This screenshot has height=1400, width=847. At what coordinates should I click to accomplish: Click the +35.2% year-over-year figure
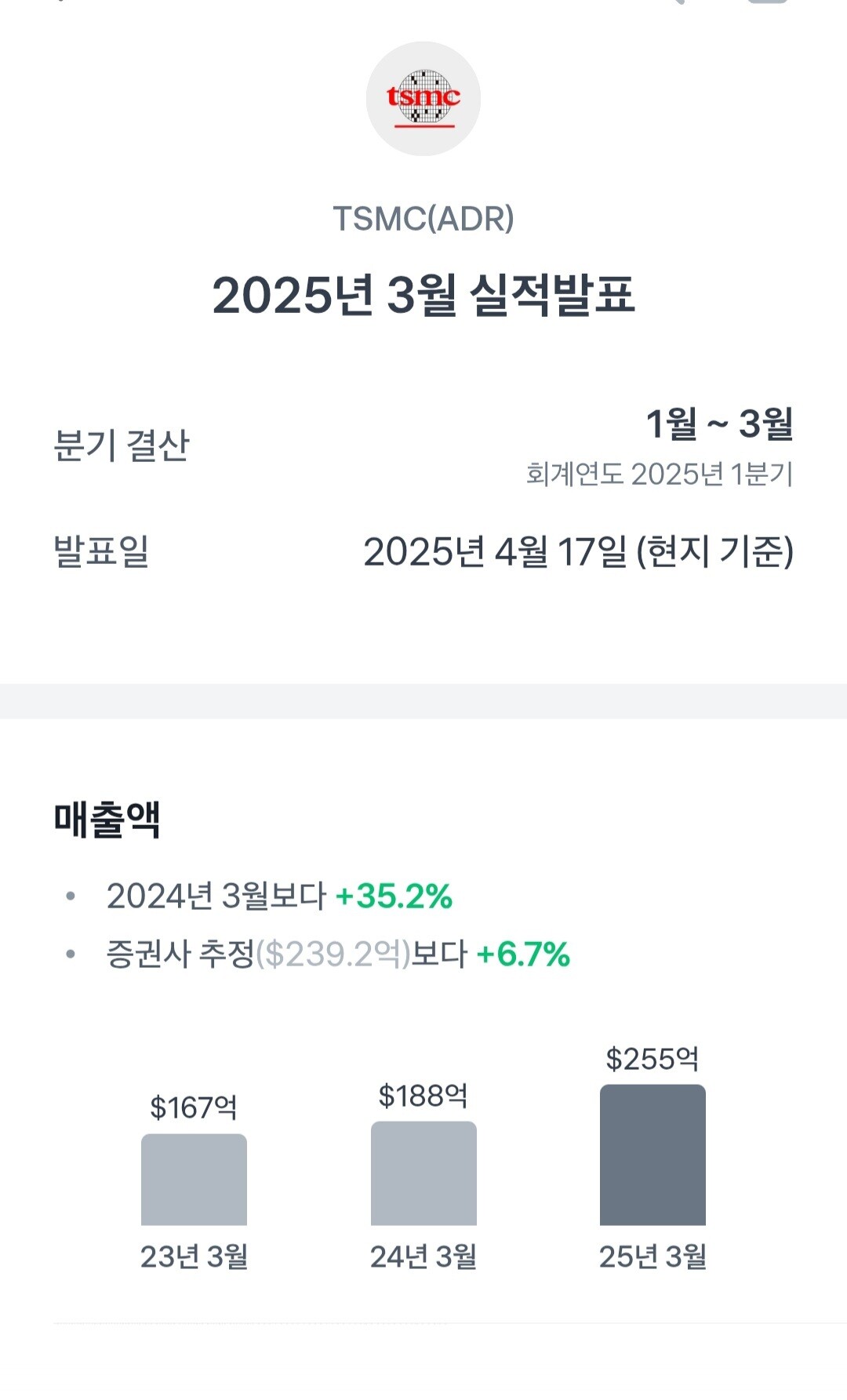click(x=394, y=896)
